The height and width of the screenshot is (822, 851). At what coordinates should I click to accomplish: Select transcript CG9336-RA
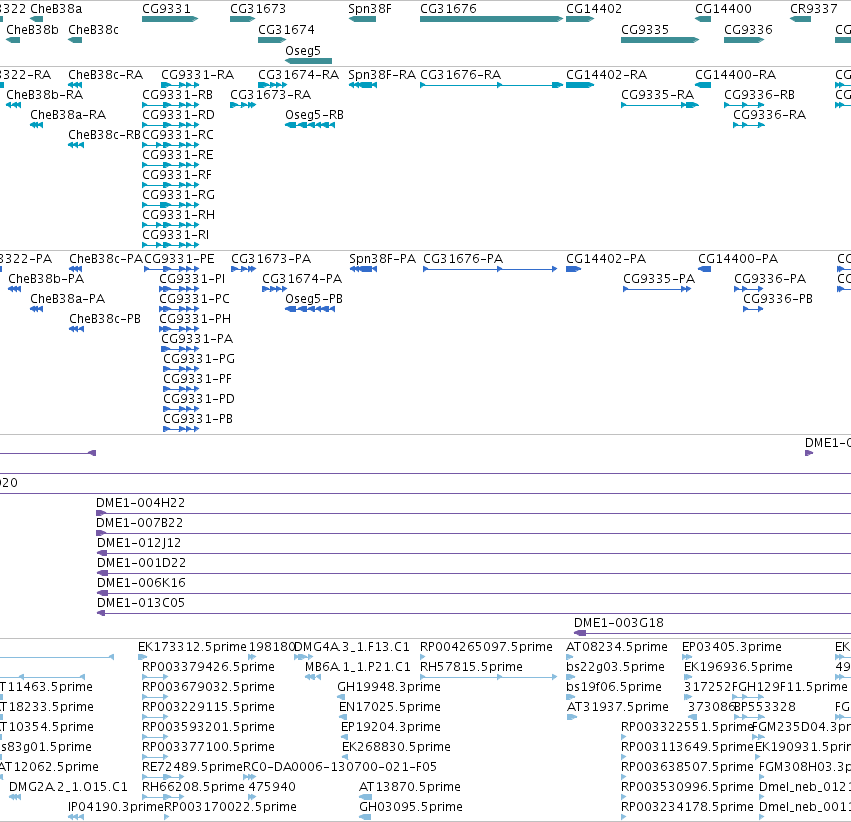click(x=769, y=114)
